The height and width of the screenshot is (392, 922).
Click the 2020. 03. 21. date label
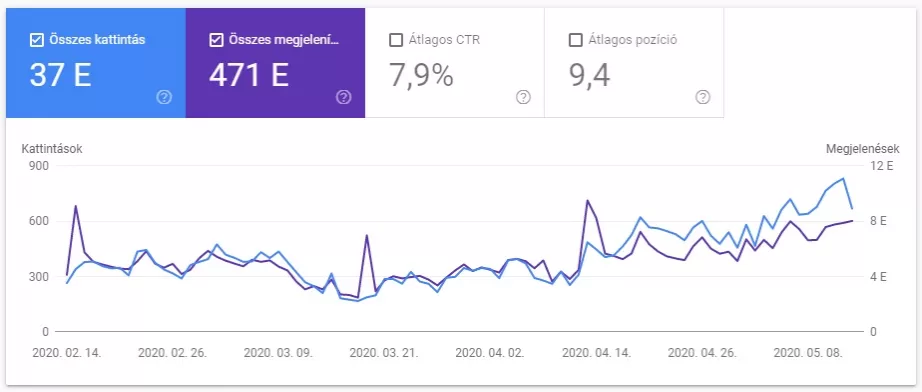(383, 353)
